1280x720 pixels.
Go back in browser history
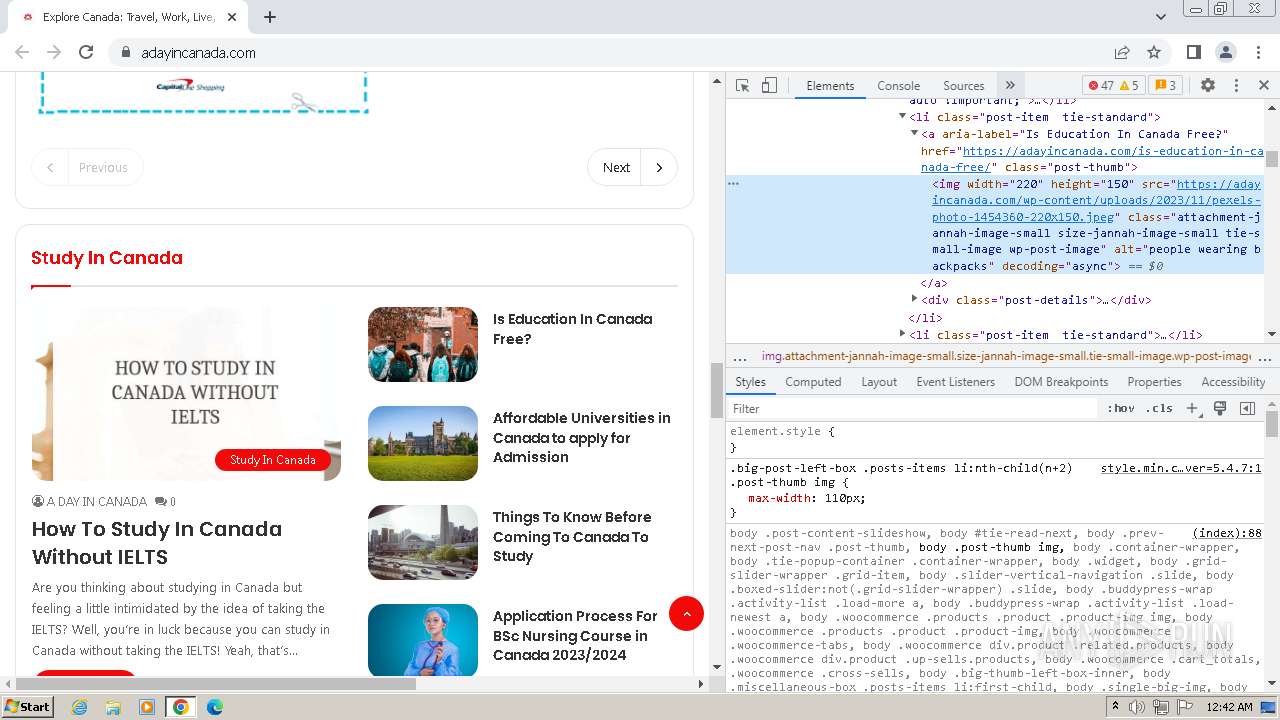pyautogui.click(x=22, y=52)
